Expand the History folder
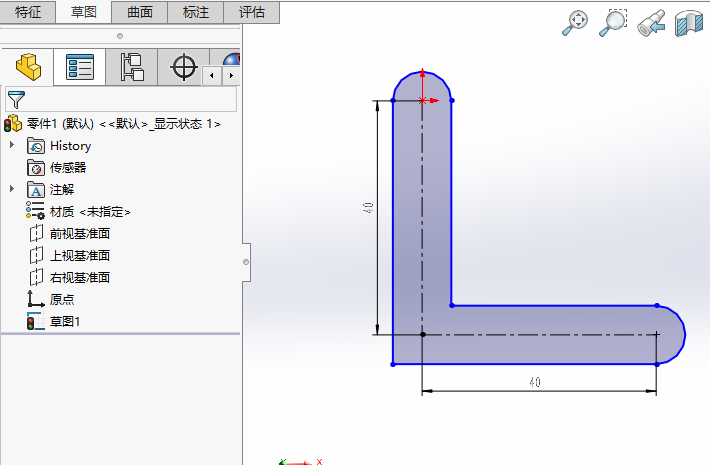This screenshot has height=465, width=710. coord(12,145)
